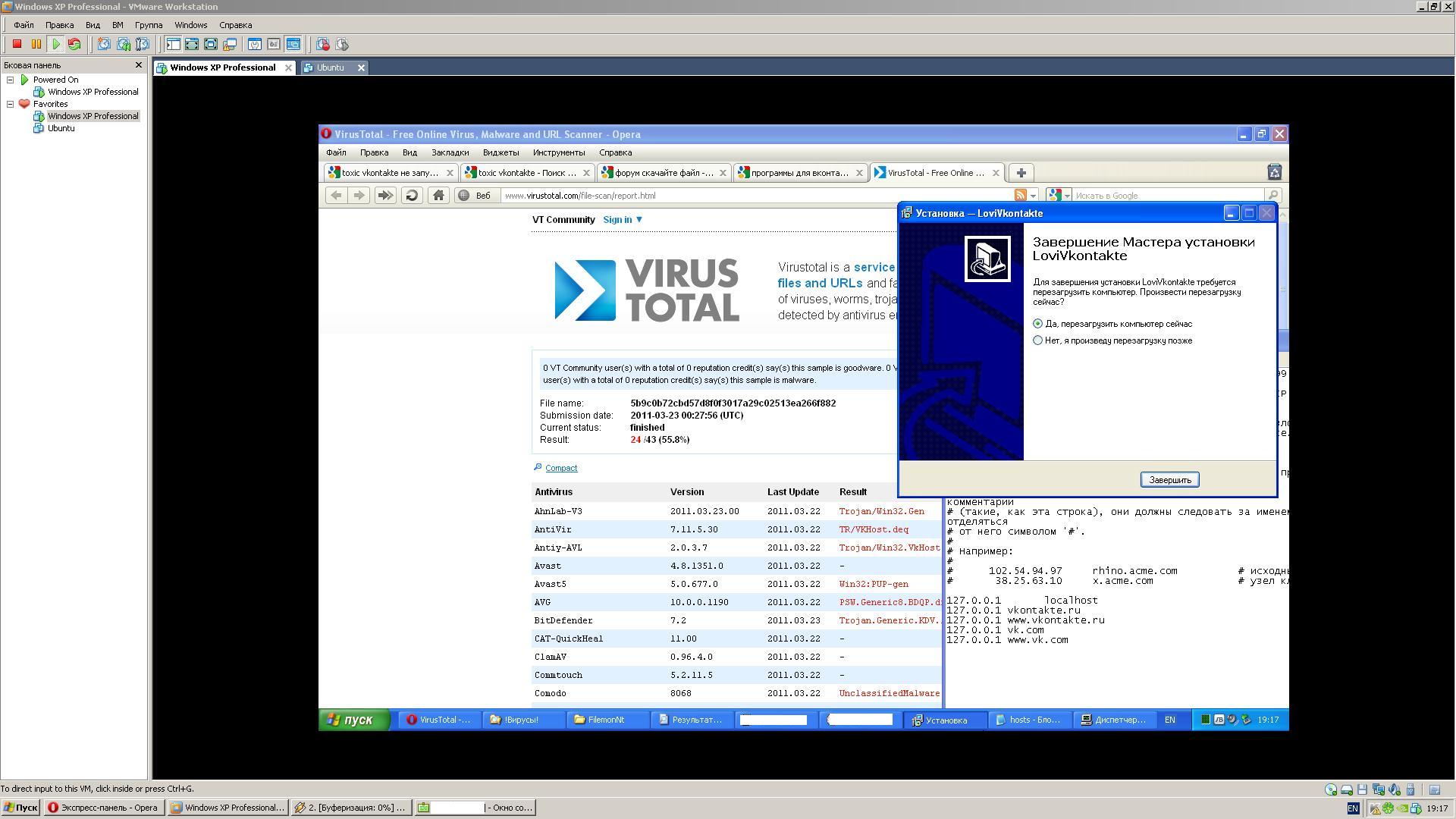1456x819 pixels.
Task: Open a new Opera tab with plus button
Action: point(1021,173)
